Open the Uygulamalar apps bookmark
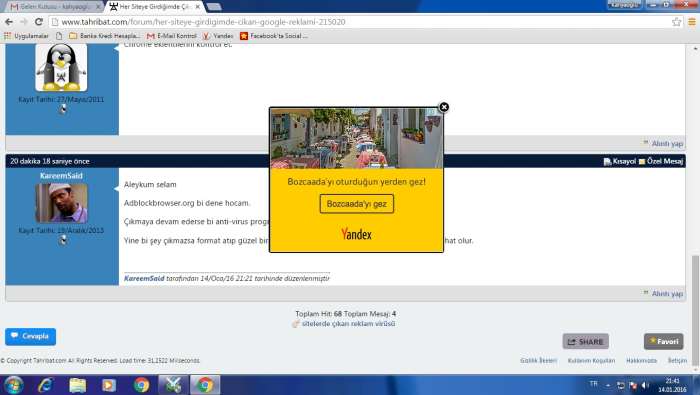 pyautogui.click(x=26, y=36)
